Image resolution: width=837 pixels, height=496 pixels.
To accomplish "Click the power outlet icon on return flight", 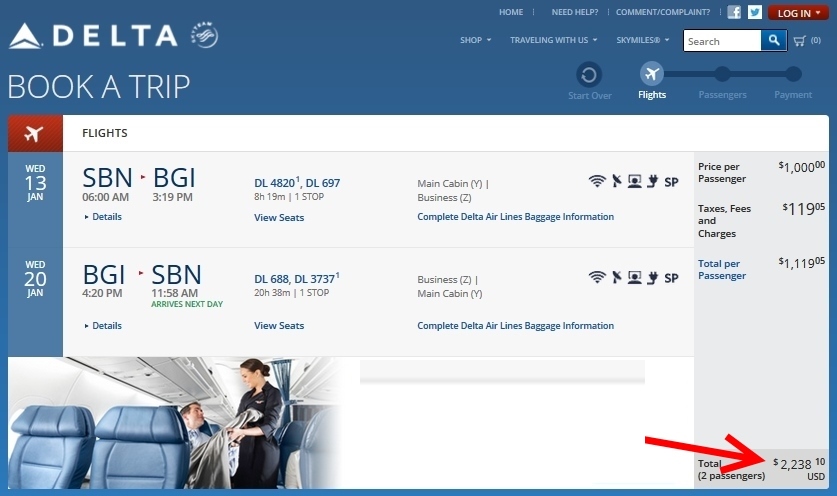I will point(652,277).
